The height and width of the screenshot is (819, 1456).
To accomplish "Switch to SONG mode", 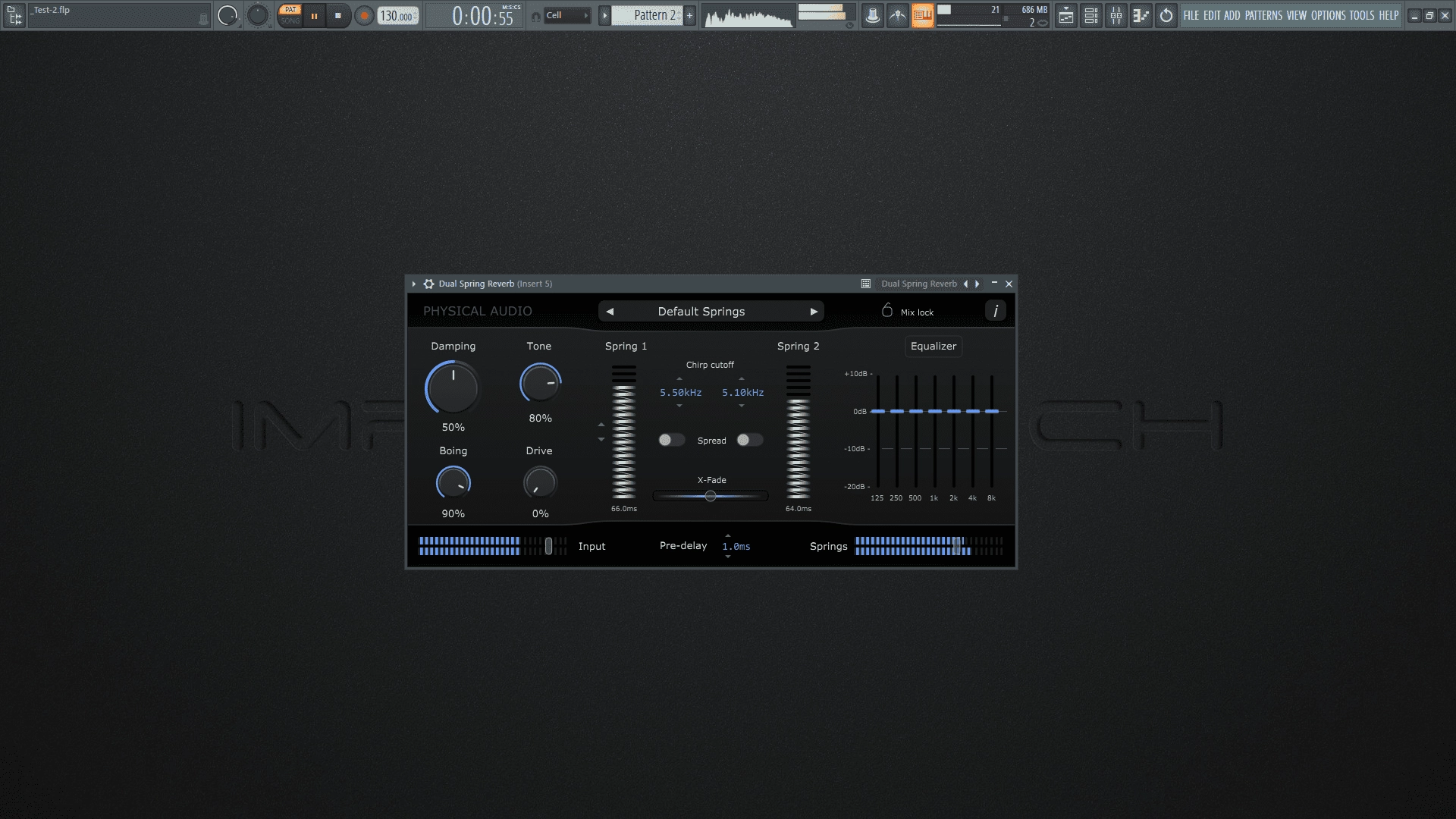I will pos(290,21).
